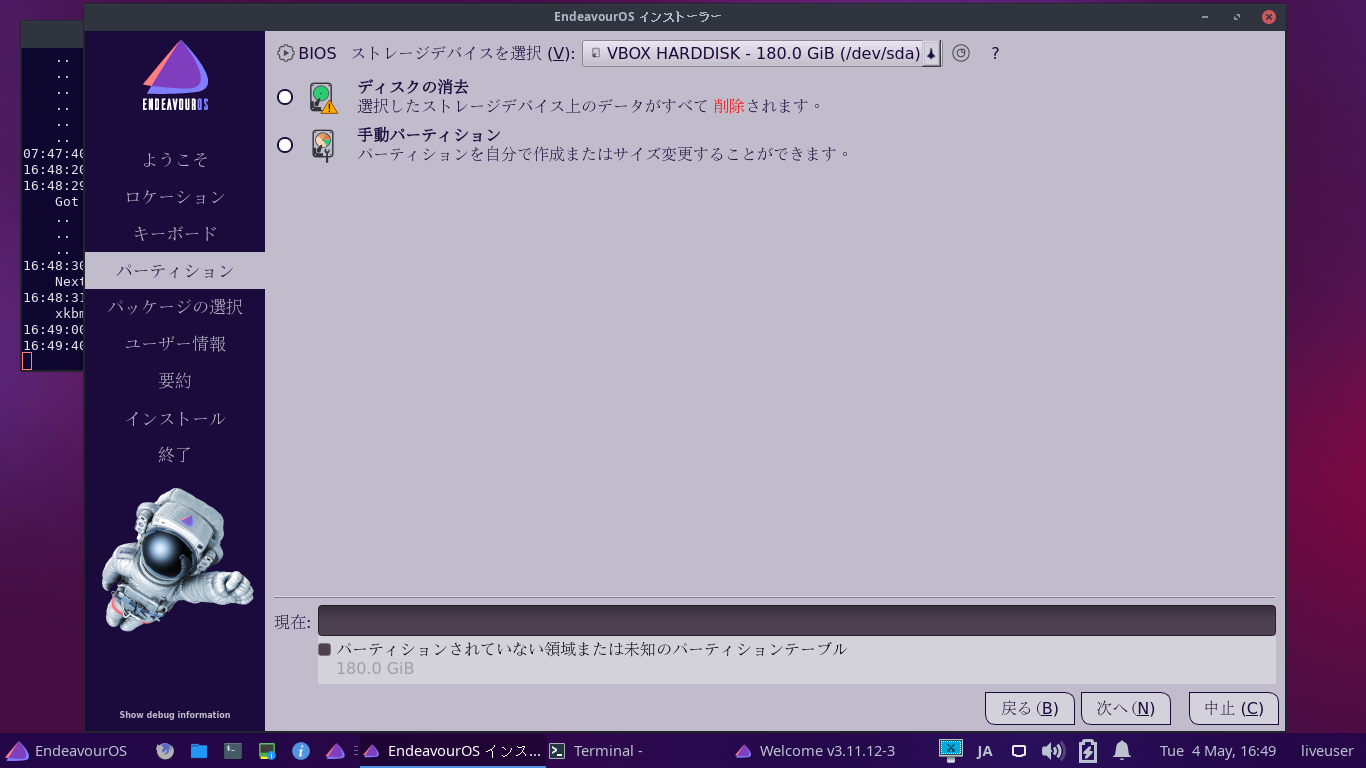Click the erase disk warning drive icon
This screenshot has width=1366, height=768.
[323, 97]
